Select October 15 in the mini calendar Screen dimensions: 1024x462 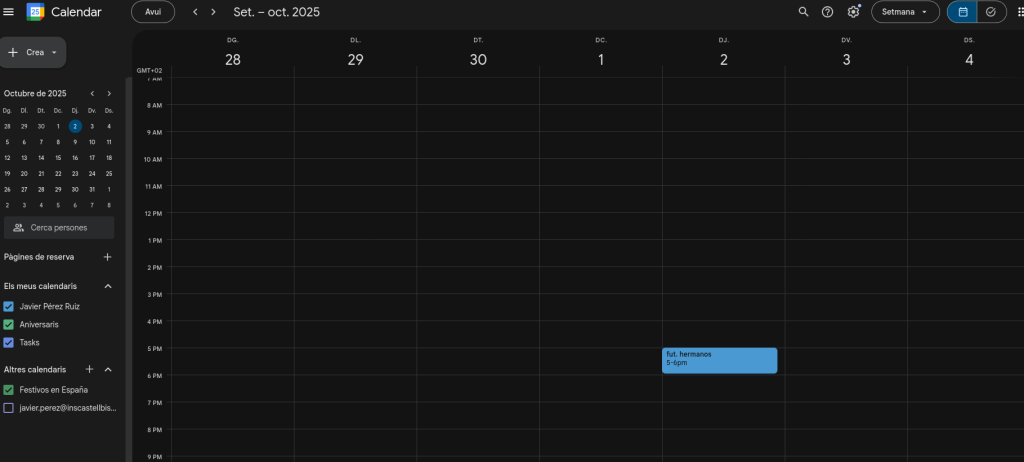tap(58, 157)
